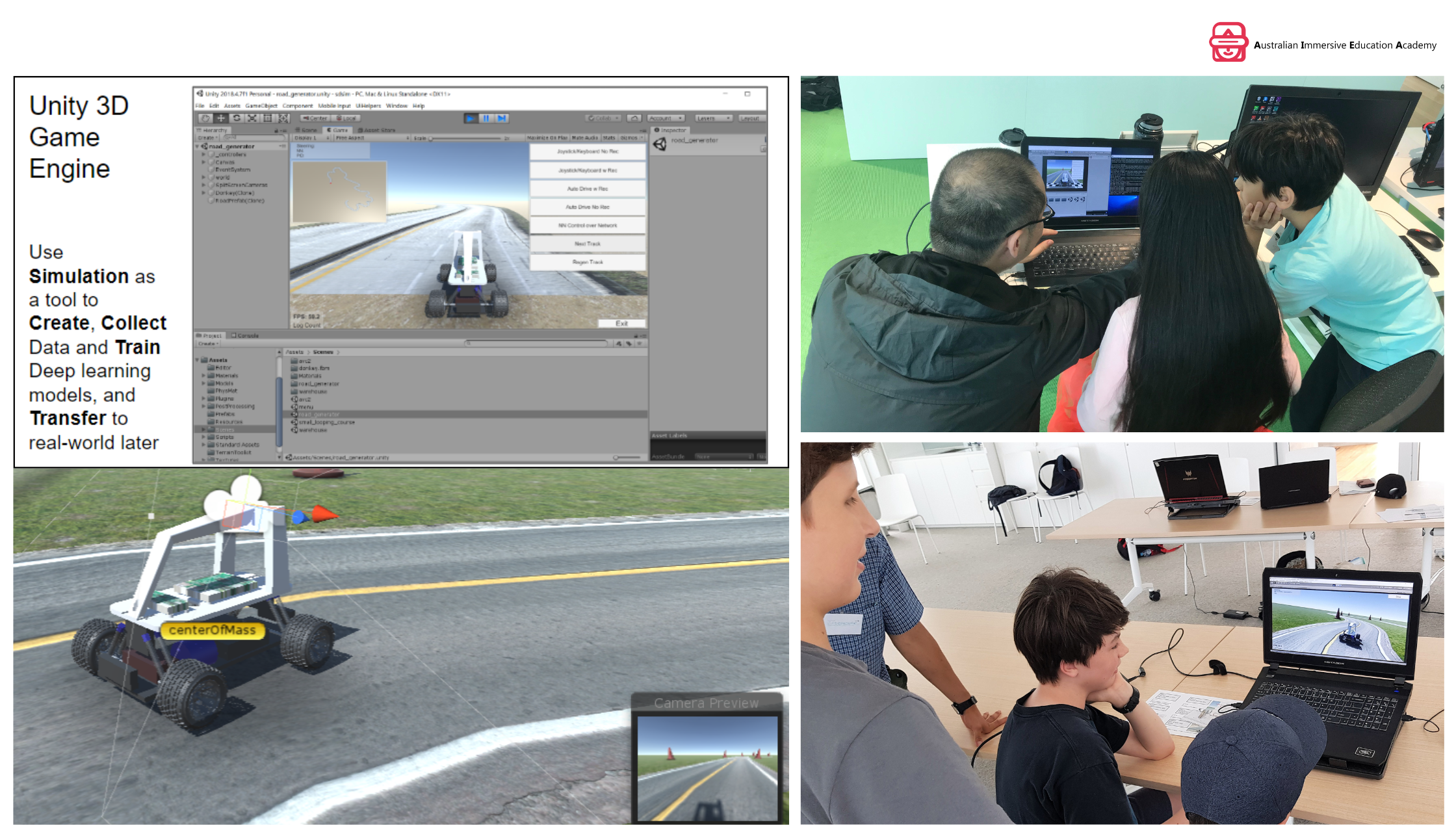1456x832 pixels.
Task: Select the Rect transform tool icon
Action: click(x=268, y=118)
